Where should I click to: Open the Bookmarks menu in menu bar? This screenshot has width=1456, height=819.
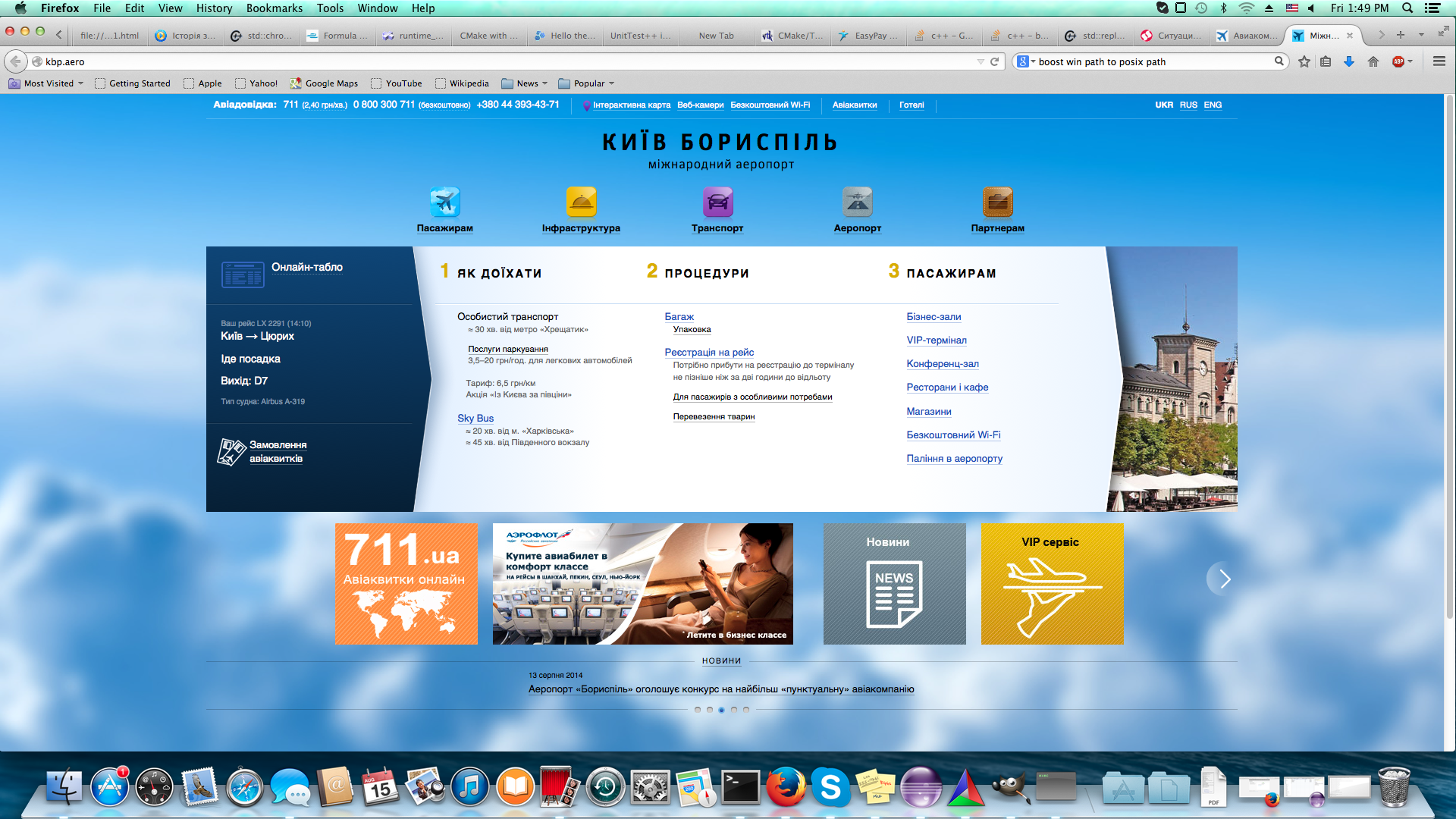274,8
